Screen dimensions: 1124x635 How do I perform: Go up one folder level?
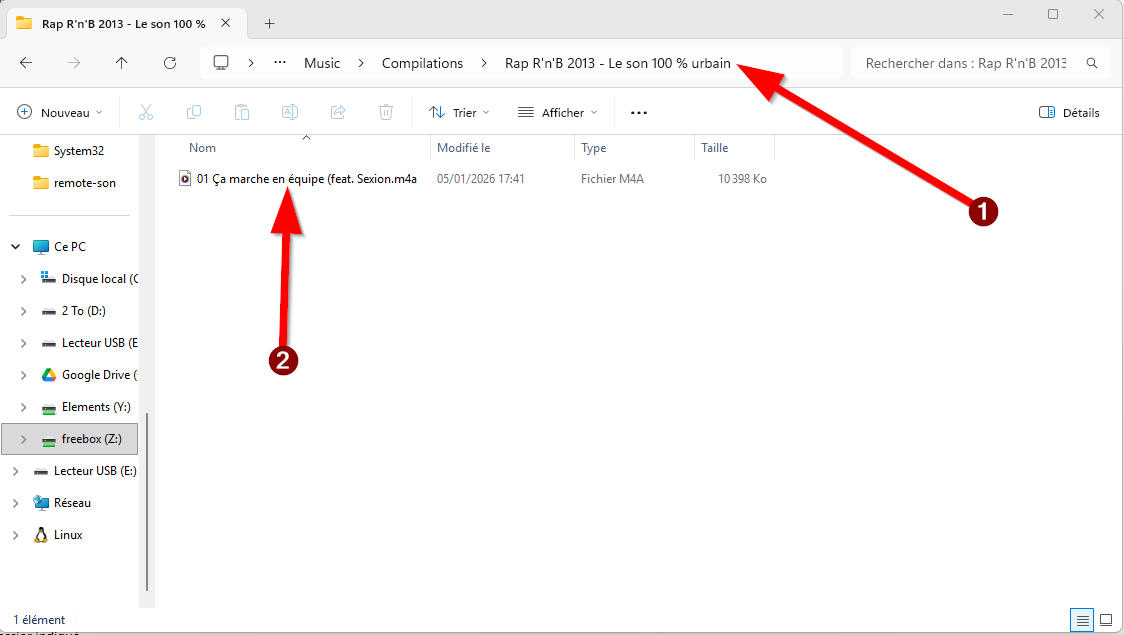pos(122,63)
